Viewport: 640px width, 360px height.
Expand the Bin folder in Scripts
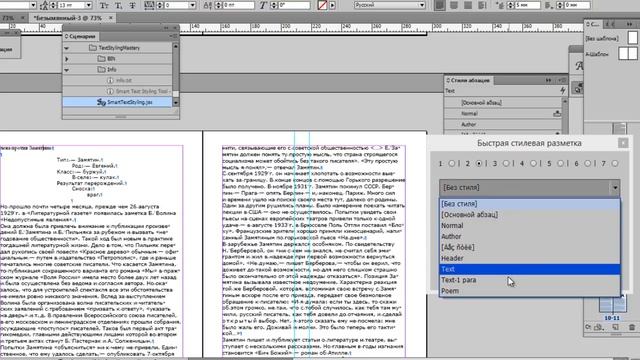pyautogui.click(x=67, y=59)
